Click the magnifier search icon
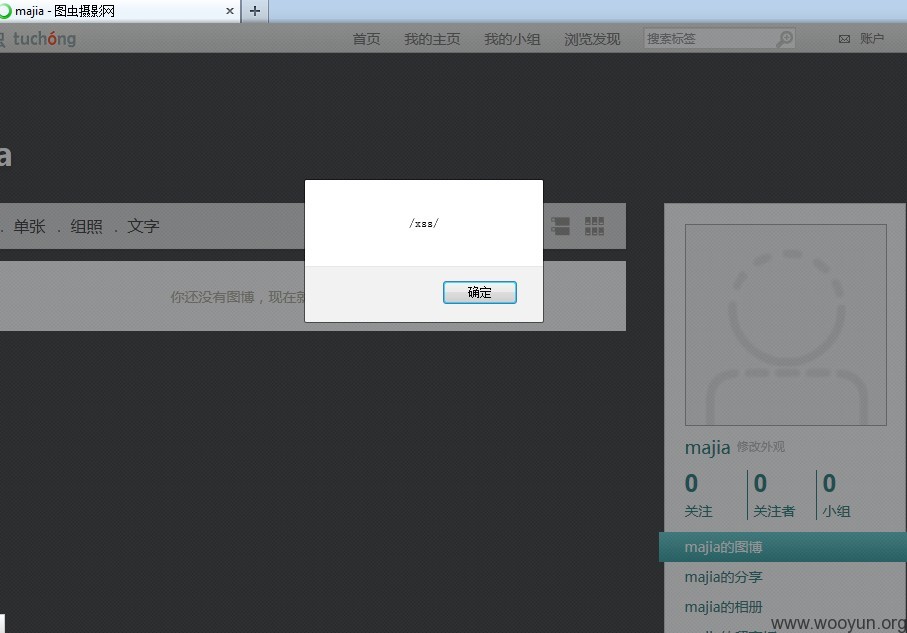This screenshot has width=907, height=633. tap(785, 39)
